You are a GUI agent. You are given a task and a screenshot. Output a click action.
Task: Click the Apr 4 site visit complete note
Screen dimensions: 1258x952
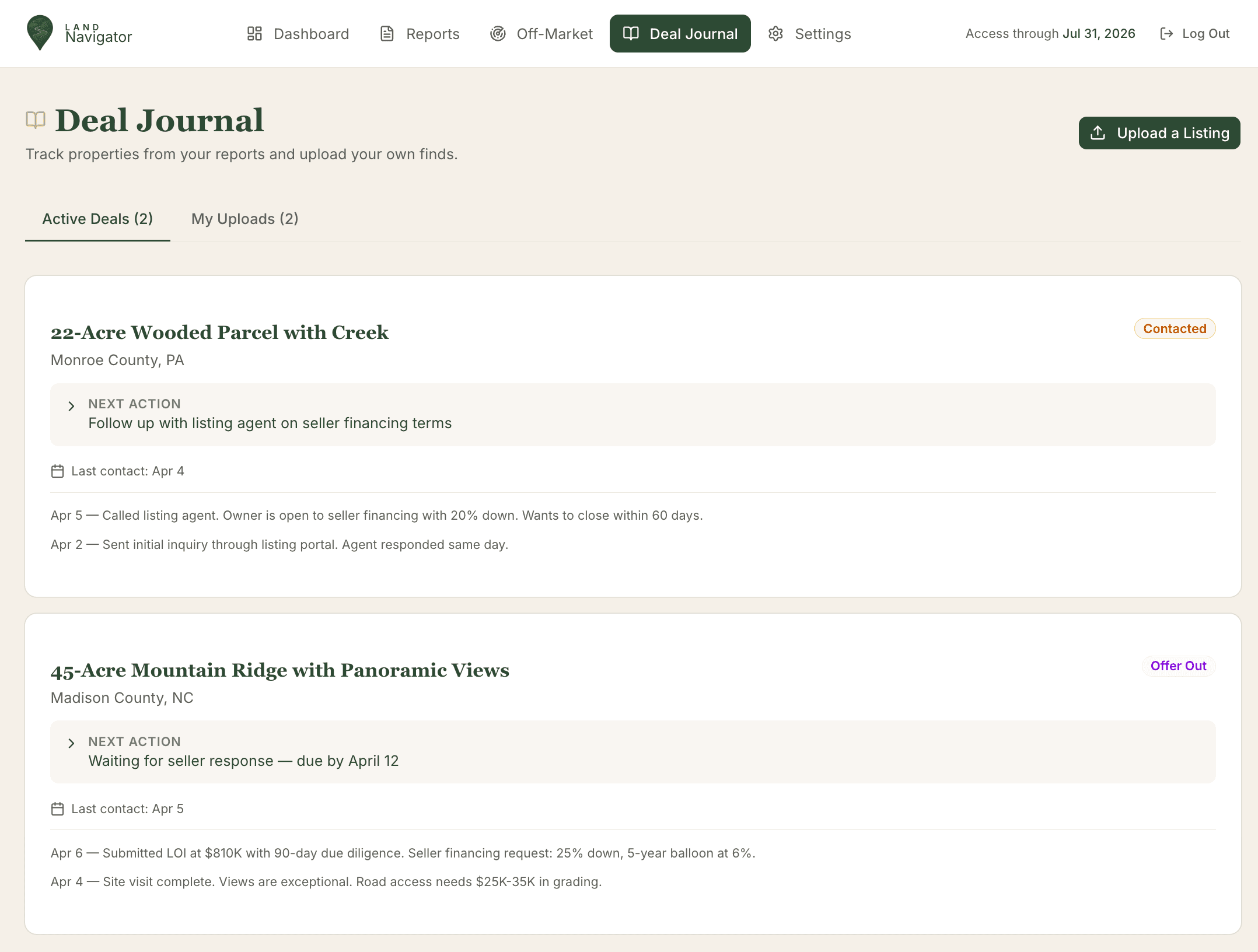click(326, 882)
